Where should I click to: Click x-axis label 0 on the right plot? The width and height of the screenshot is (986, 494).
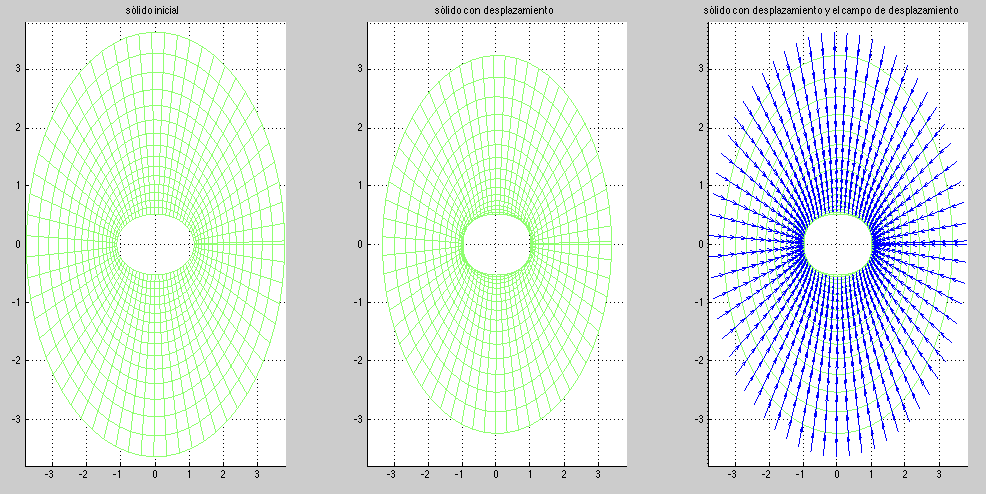tap(837, 475)
